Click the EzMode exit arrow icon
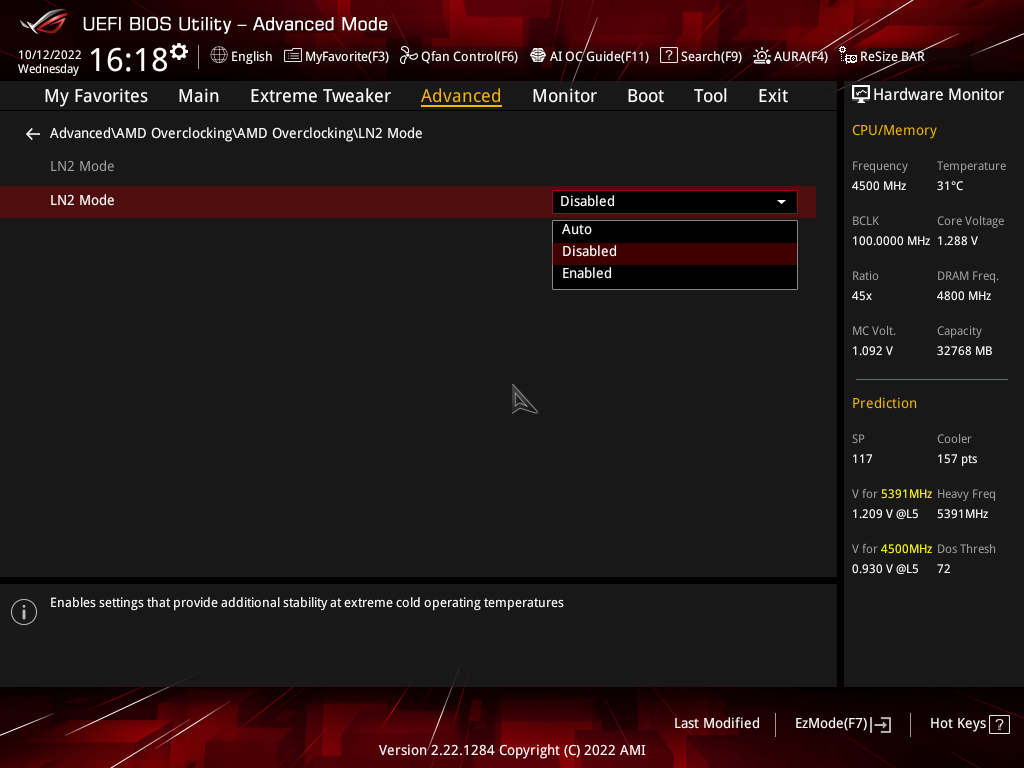This screenshot has width=1024, height=768. 881,724
